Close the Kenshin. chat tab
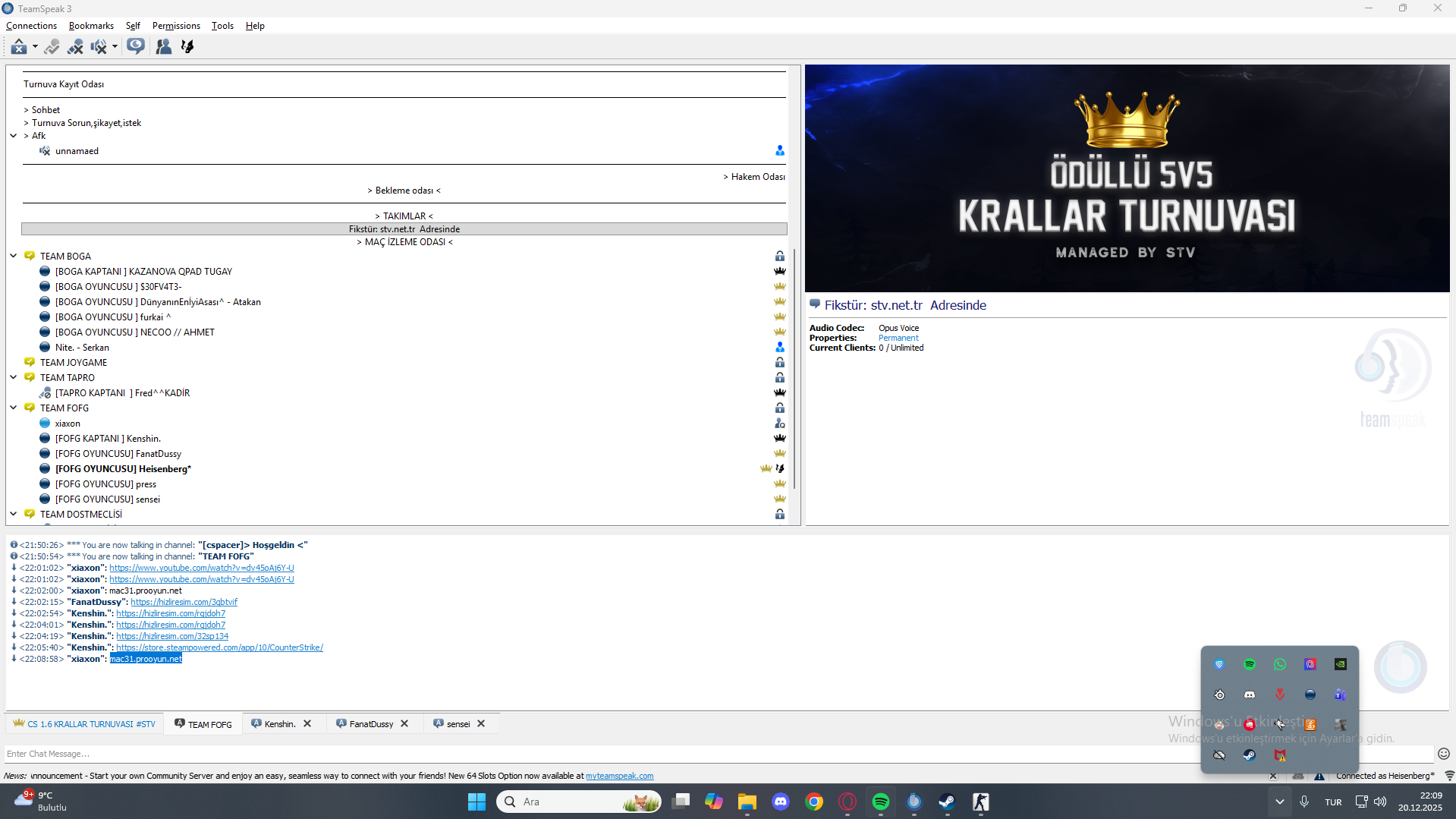 click(307, 724)
